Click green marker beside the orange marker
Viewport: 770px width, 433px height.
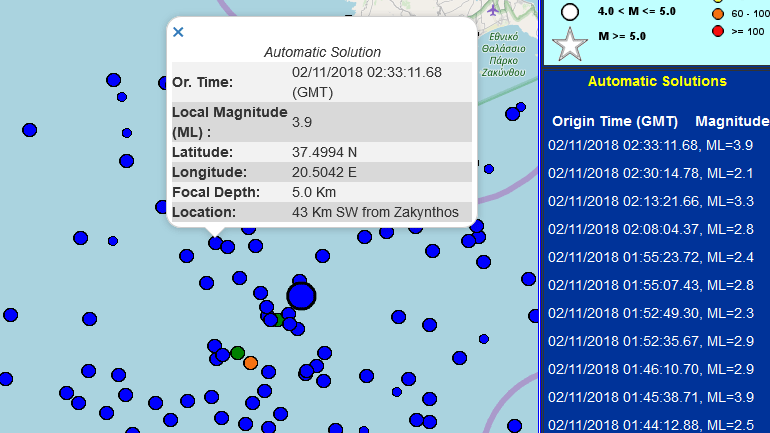tap(237, 353)
